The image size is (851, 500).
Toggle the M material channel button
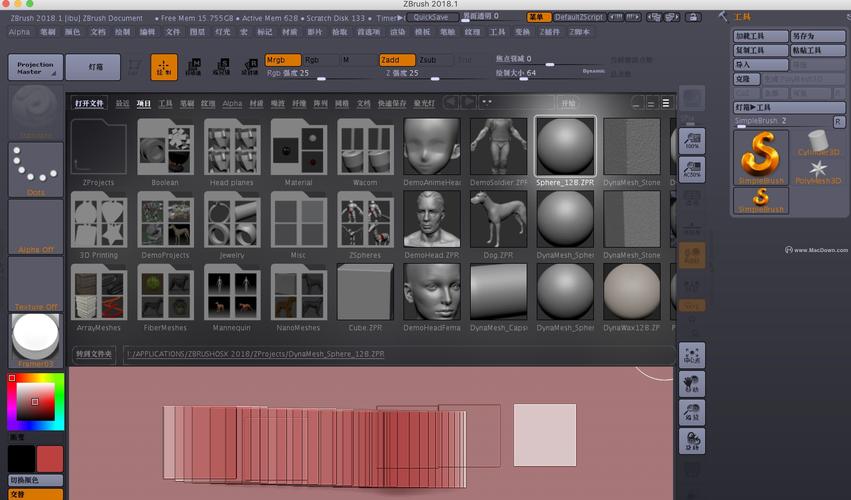[x=357, y=60]
